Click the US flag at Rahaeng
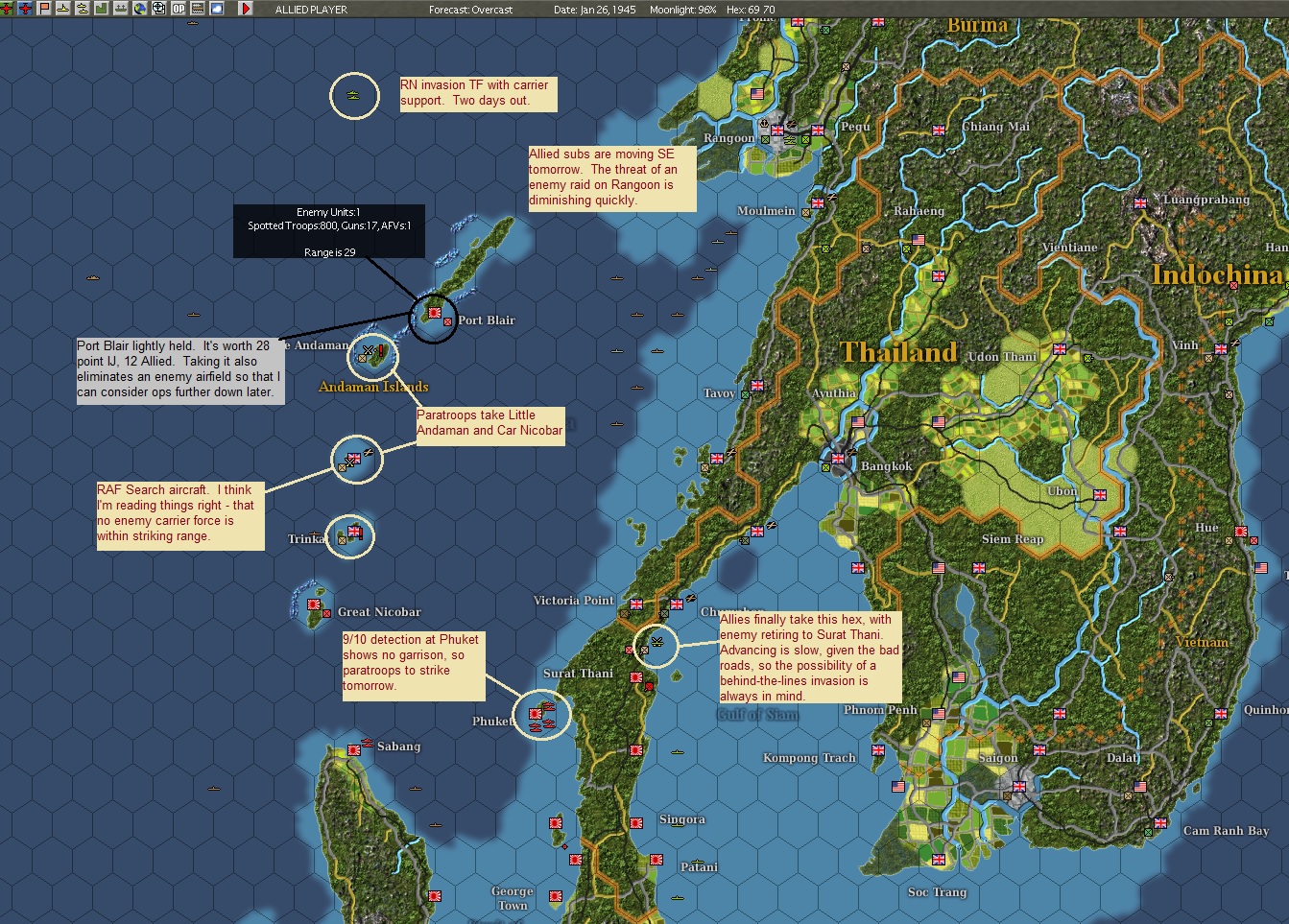The width and height of the screenshot is (1289, 924). pos(919,240)
